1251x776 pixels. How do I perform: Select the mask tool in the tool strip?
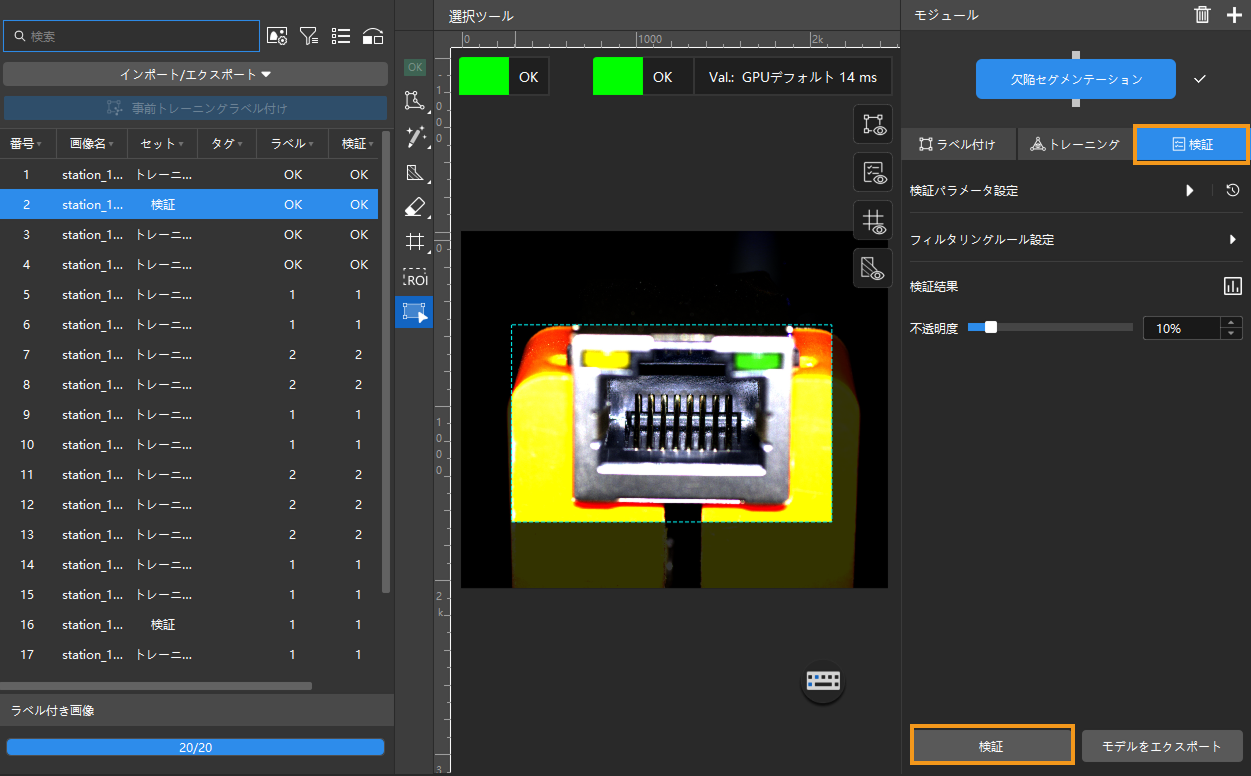point(414,173)
